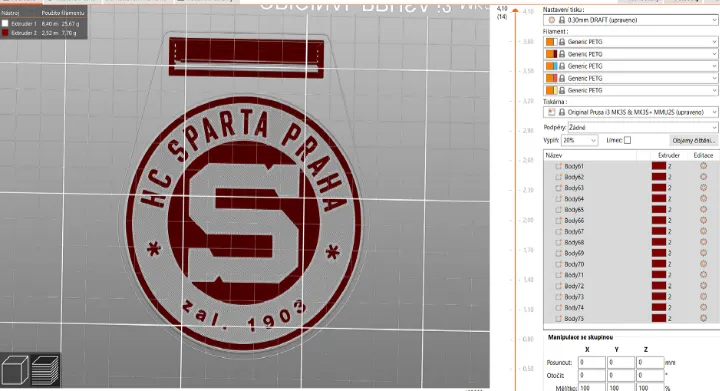The height and width of the screenshot is (391, 720).
Task: Open the Podpěry supports dropdown
Action: click(642, 127)
